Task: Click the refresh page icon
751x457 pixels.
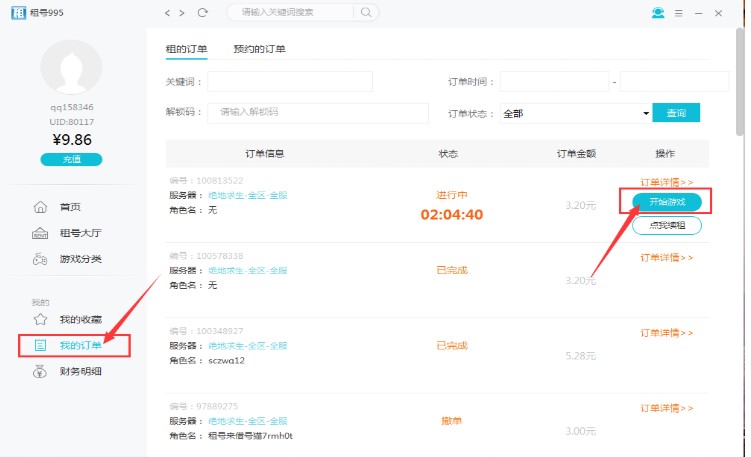Action: click(203, 13)
